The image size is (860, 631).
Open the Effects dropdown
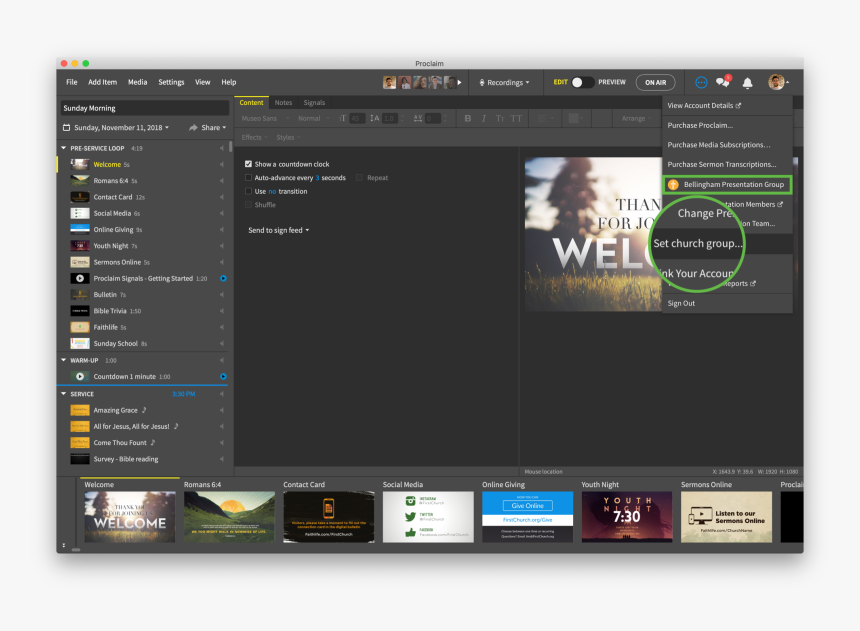pos(254,137)
